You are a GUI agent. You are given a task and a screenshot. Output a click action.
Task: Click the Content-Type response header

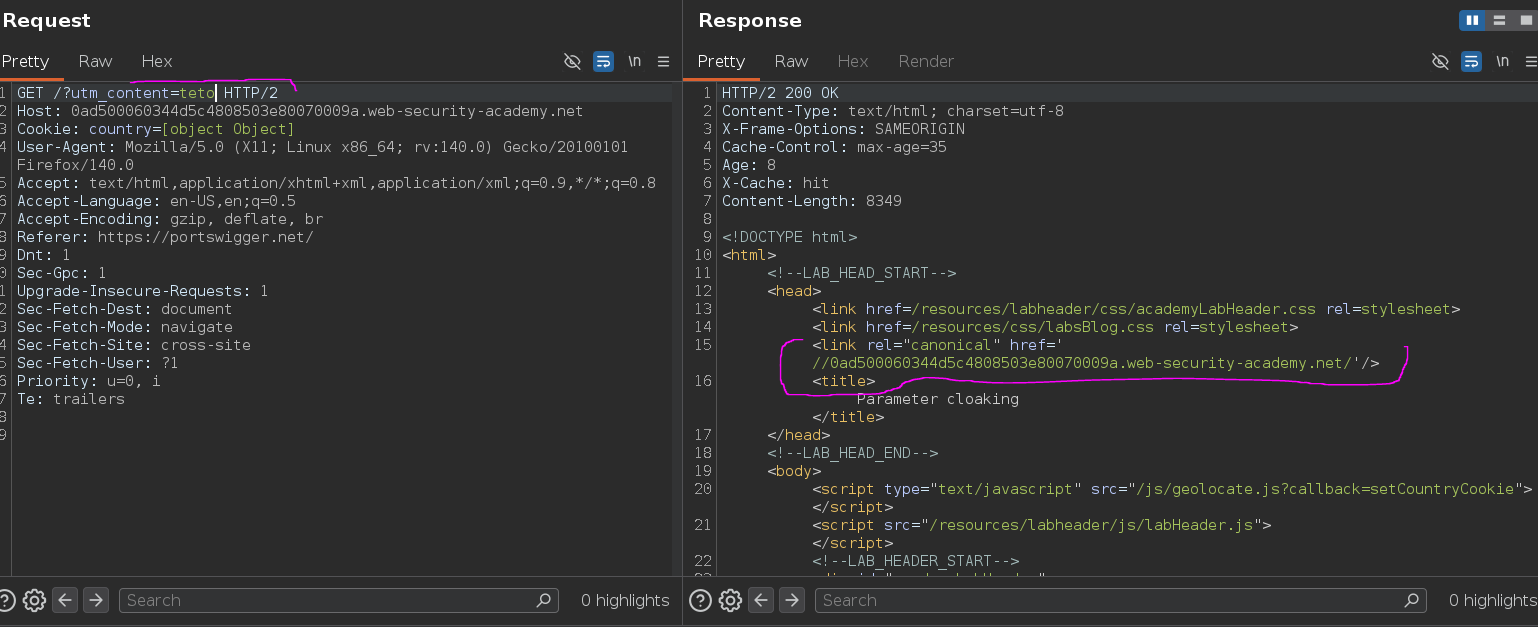coord(893,111)
